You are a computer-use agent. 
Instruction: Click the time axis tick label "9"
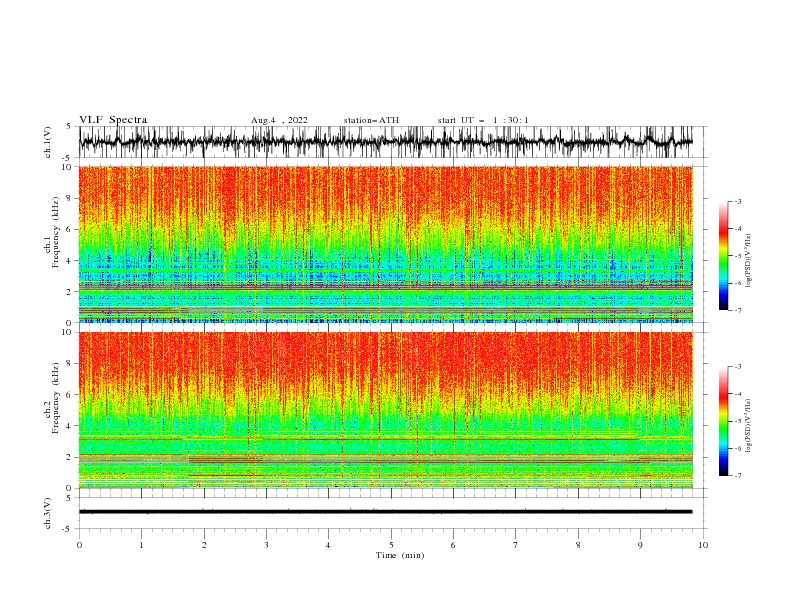coord(640,545)
